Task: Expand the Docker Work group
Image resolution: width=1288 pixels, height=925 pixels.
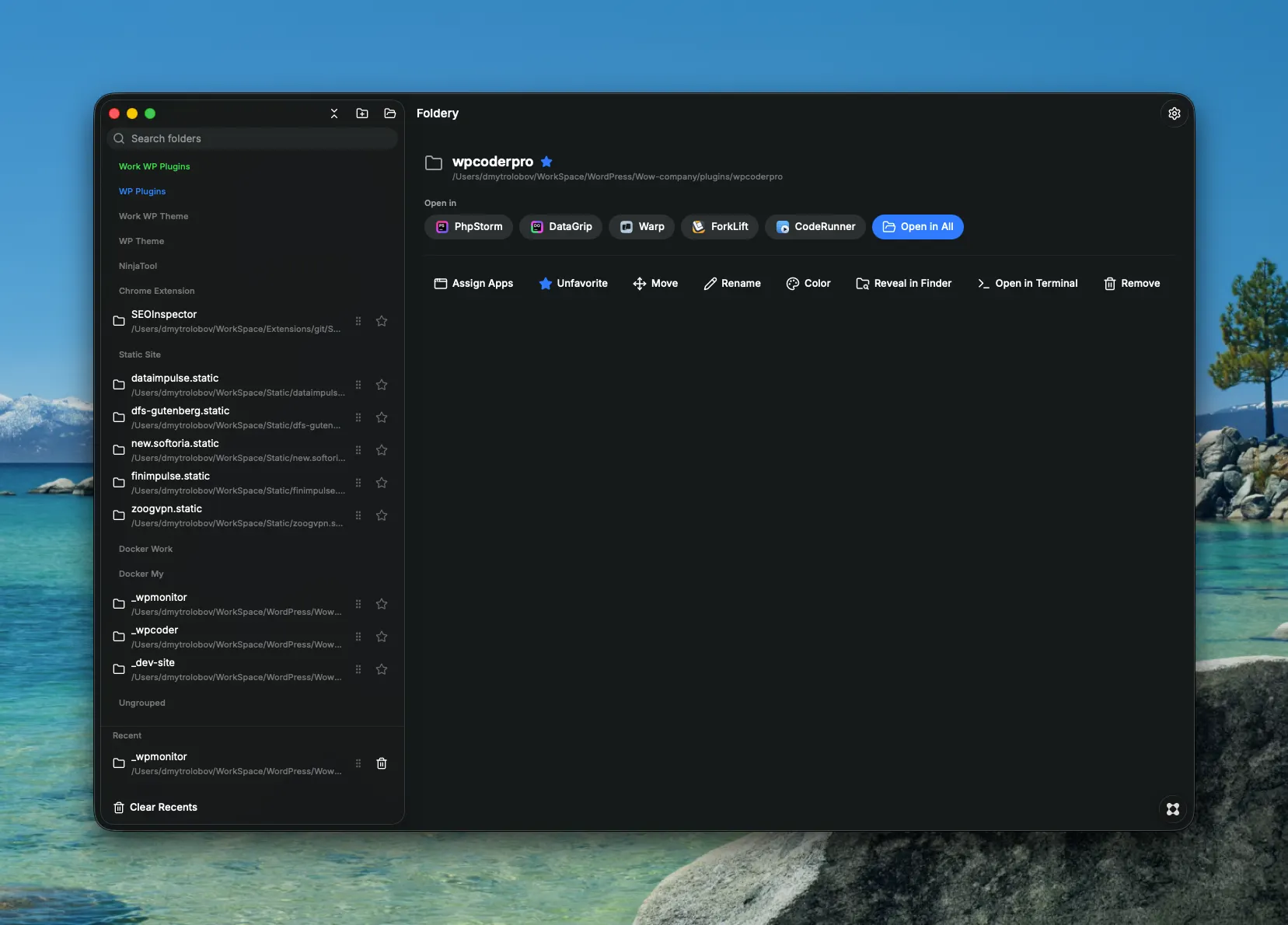Action: pyautogui.click(x=145, y=549)
